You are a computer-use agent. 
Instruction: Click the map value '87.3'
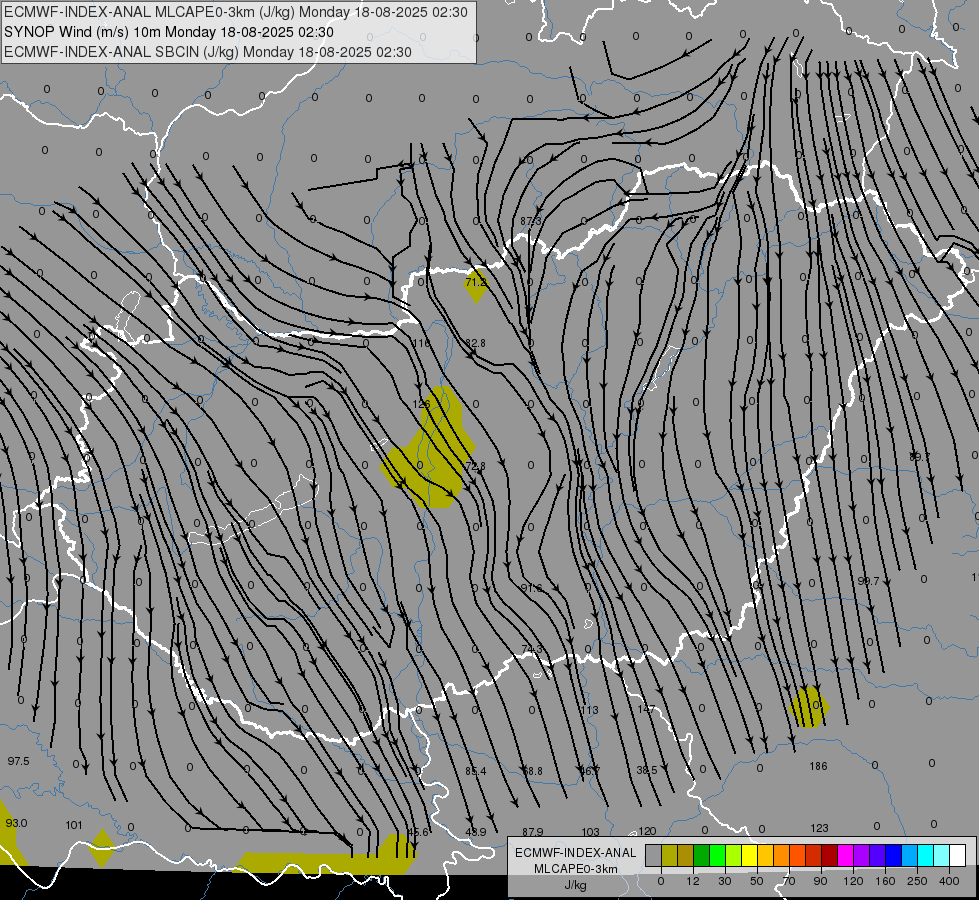click(531, 221)
